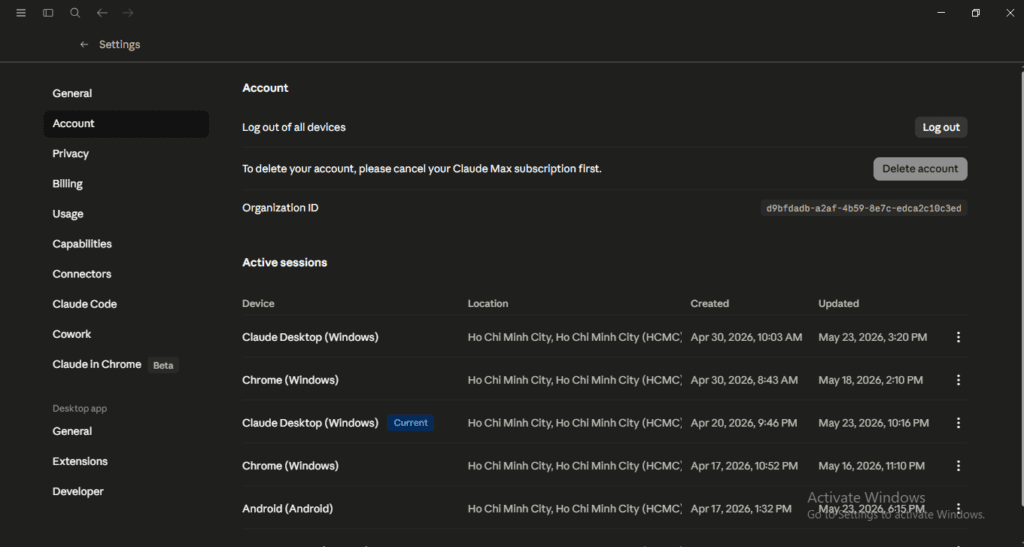Open options for the Android session
The height and width of the screenshot is (547, 1024).
(958, 508)
